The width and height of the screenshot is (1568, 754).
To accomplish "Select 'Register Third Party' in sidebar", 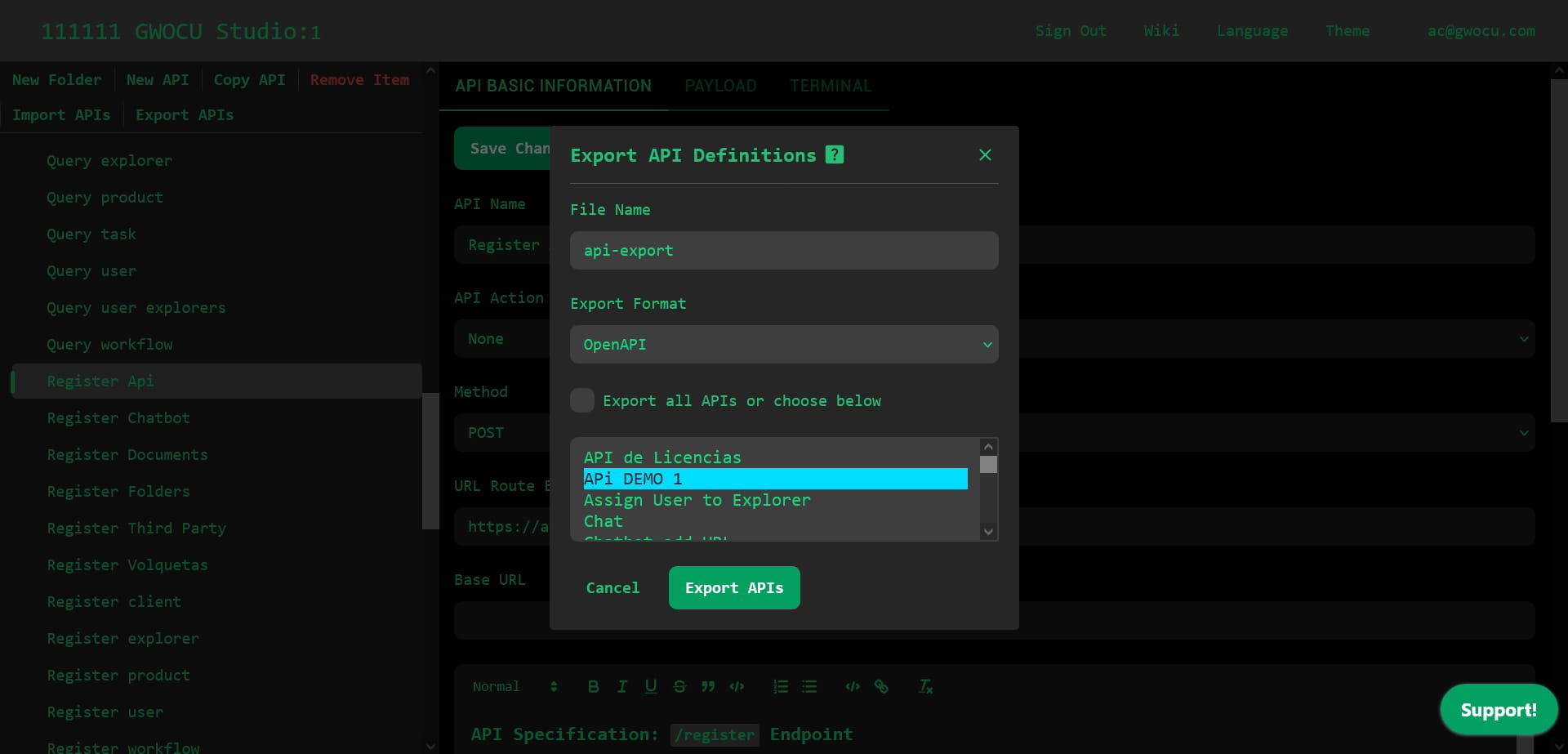I will pyautogui.click(x=136, y=529).
